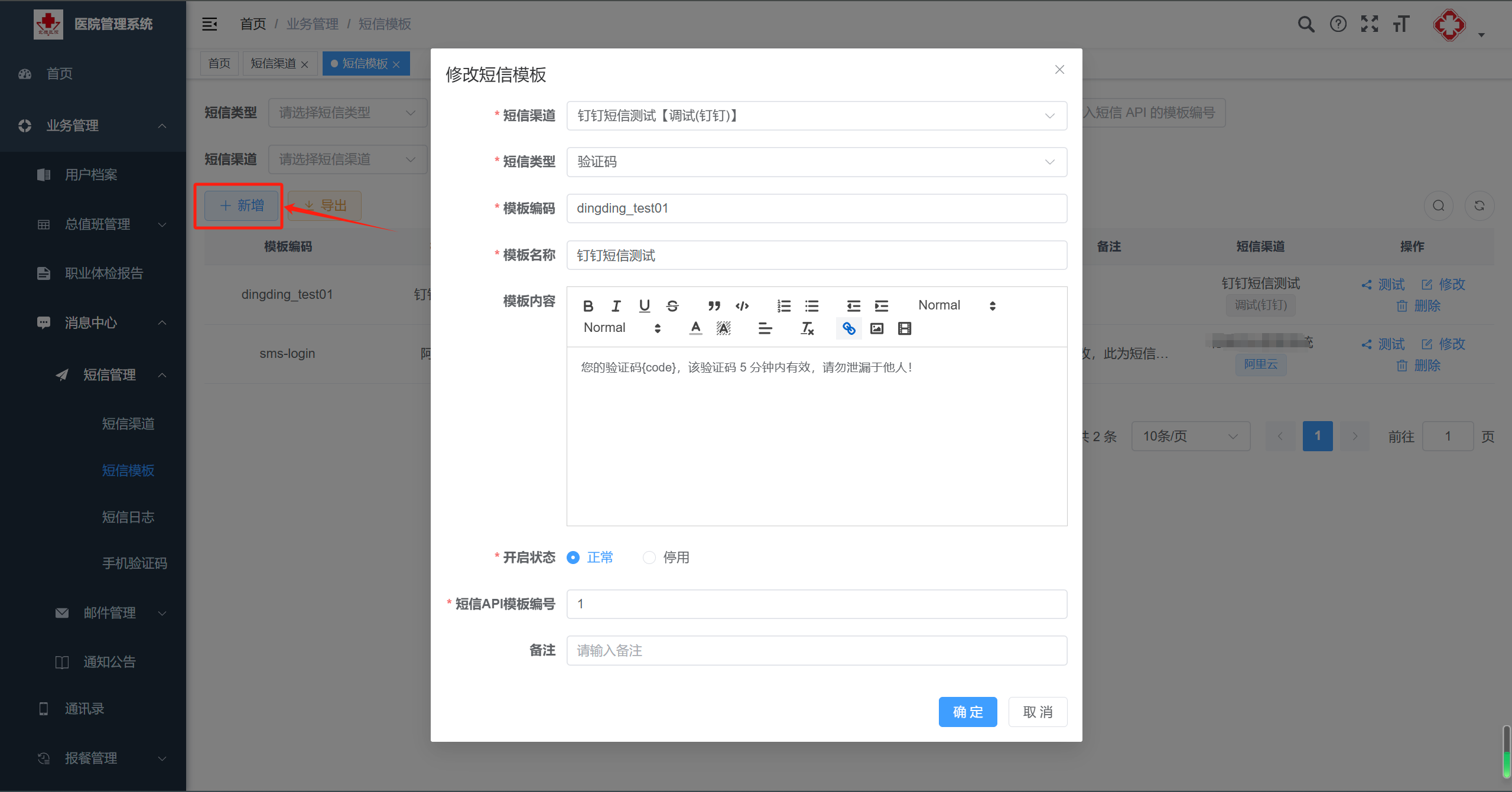Apply italic formatting in template editor
1512x792 pixels.
point(616,306)
